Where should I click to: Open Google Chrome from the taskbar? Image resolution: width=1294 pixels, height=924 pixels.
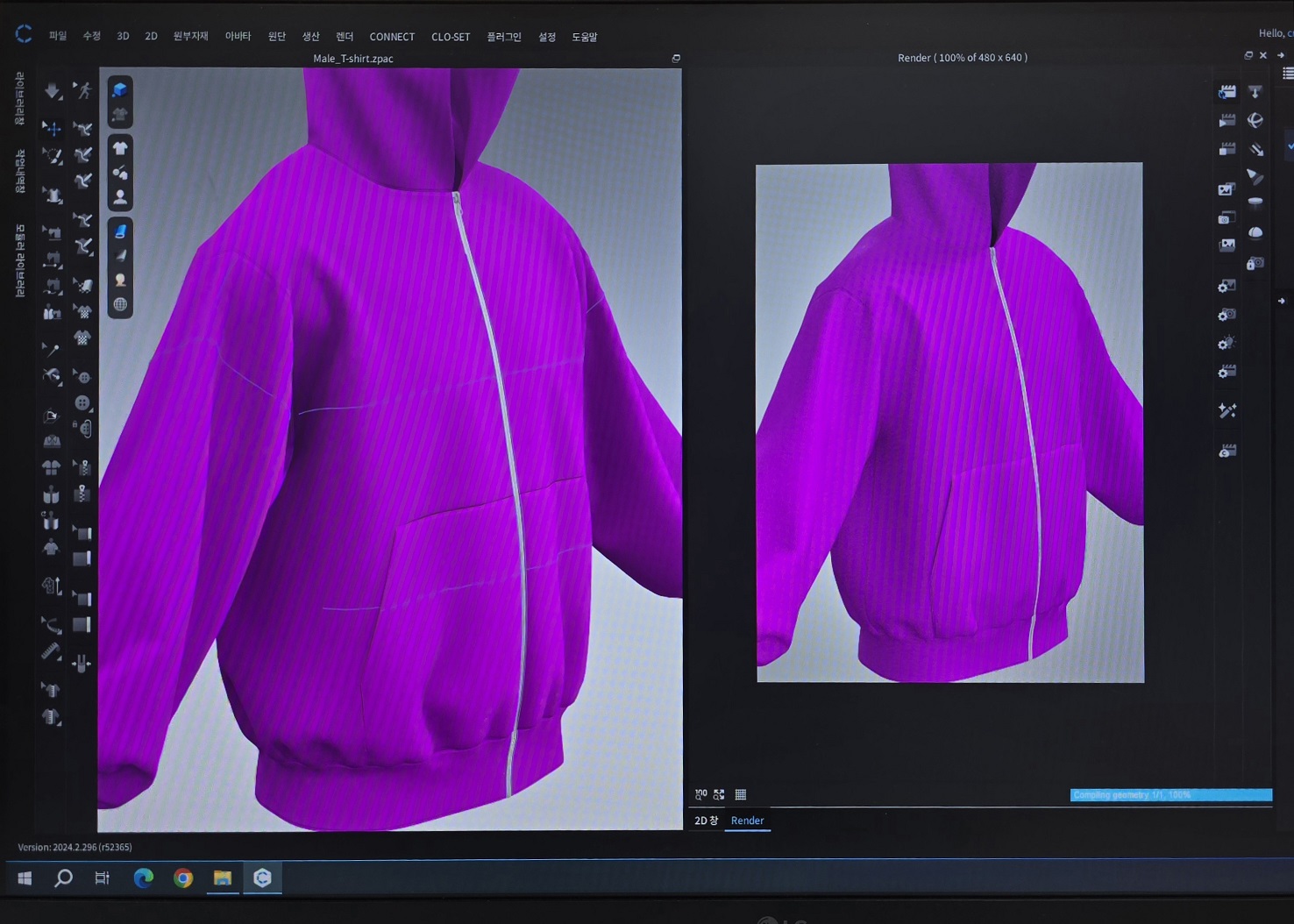tap(183, 878)
